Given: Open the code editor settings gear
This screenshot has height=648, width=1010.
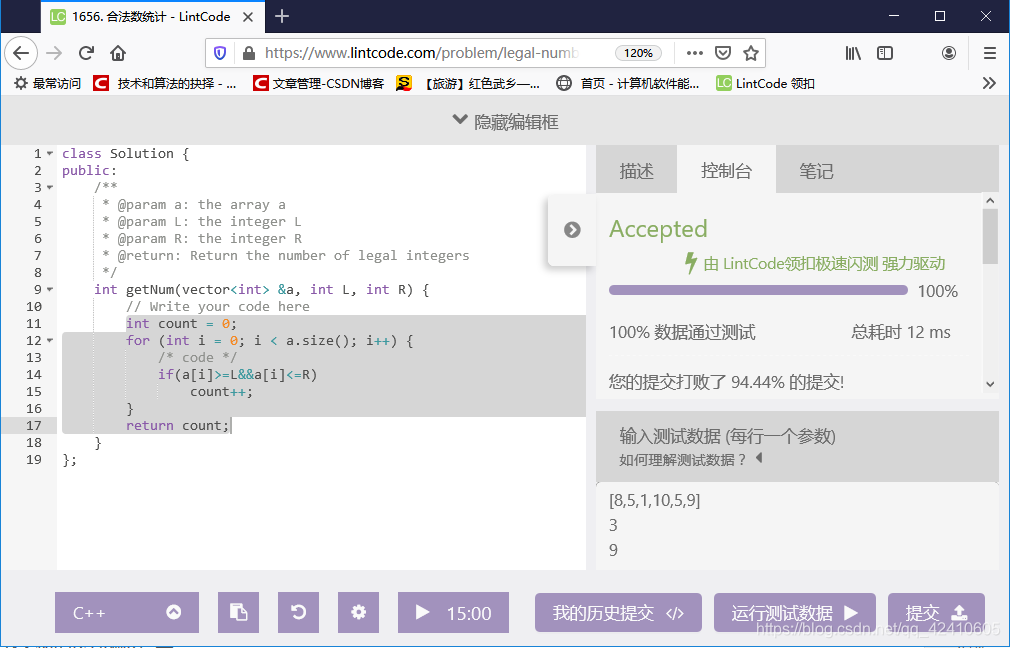Looking at the screenshot, I should click(358, 612).
